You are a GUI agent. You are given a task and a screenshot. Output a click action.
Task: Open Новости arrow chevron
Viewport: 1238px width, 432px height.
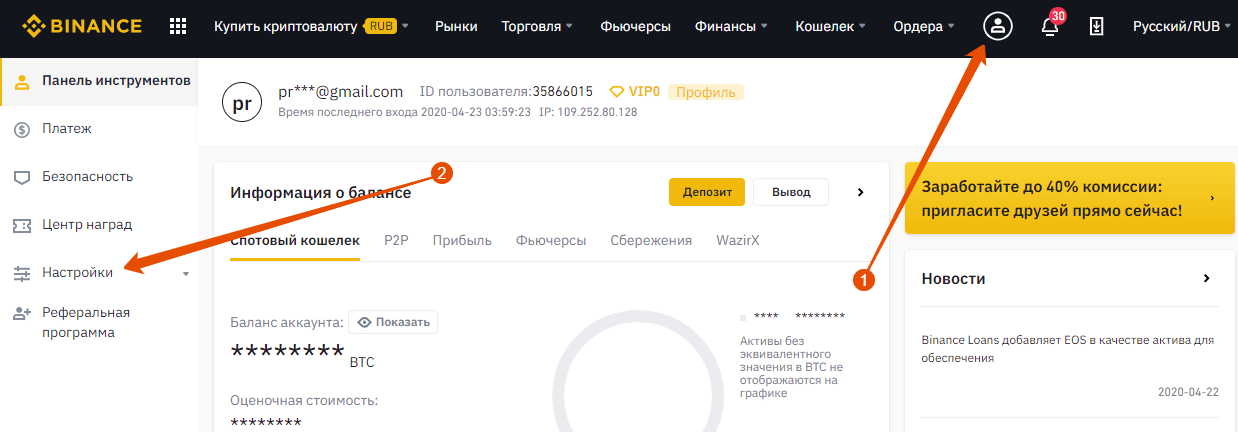click(x=1207, y=279)
